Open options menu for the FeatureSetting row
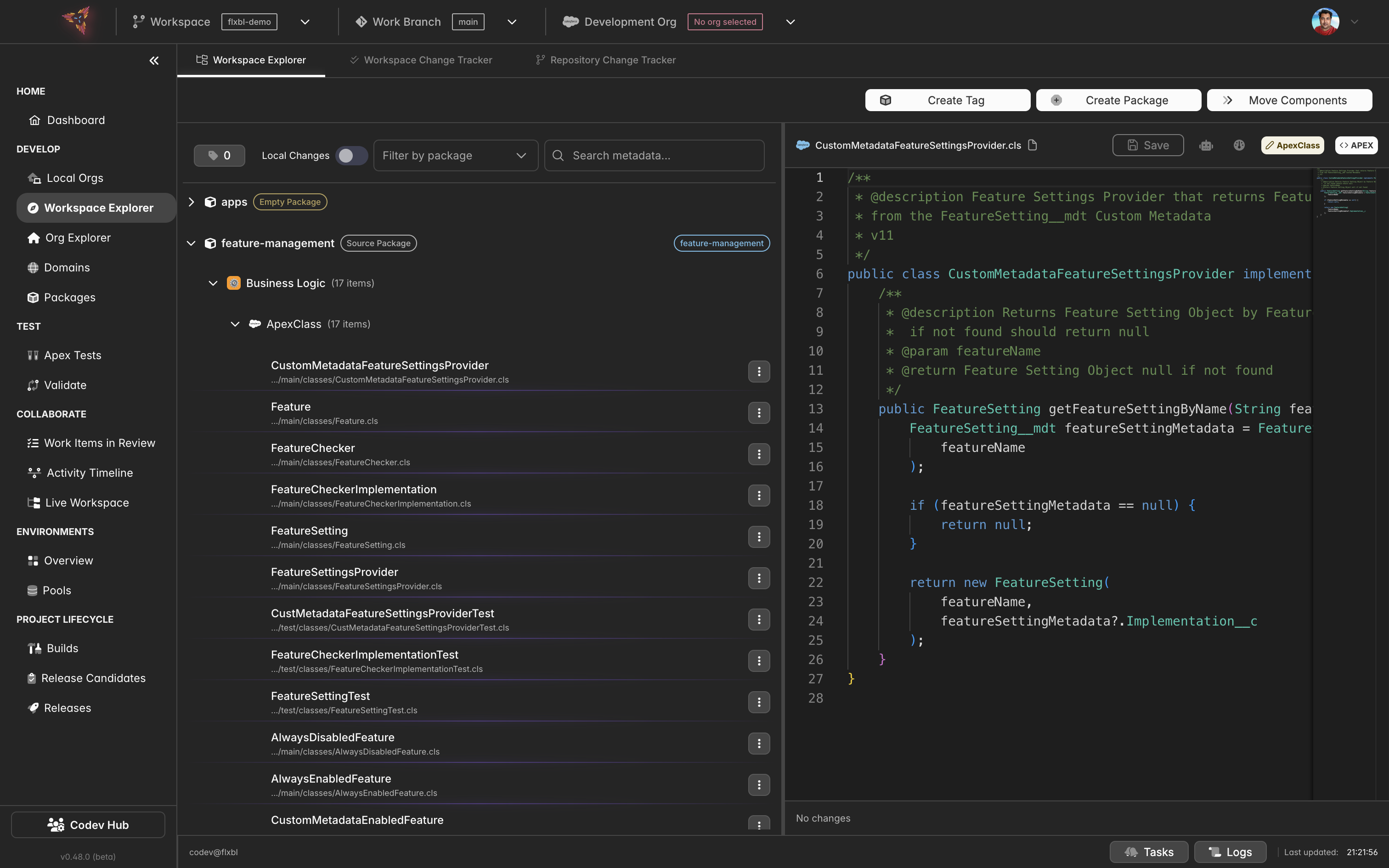Image resolution: width=1389 pixels, height=868 pixels. [x=759, y=537]
